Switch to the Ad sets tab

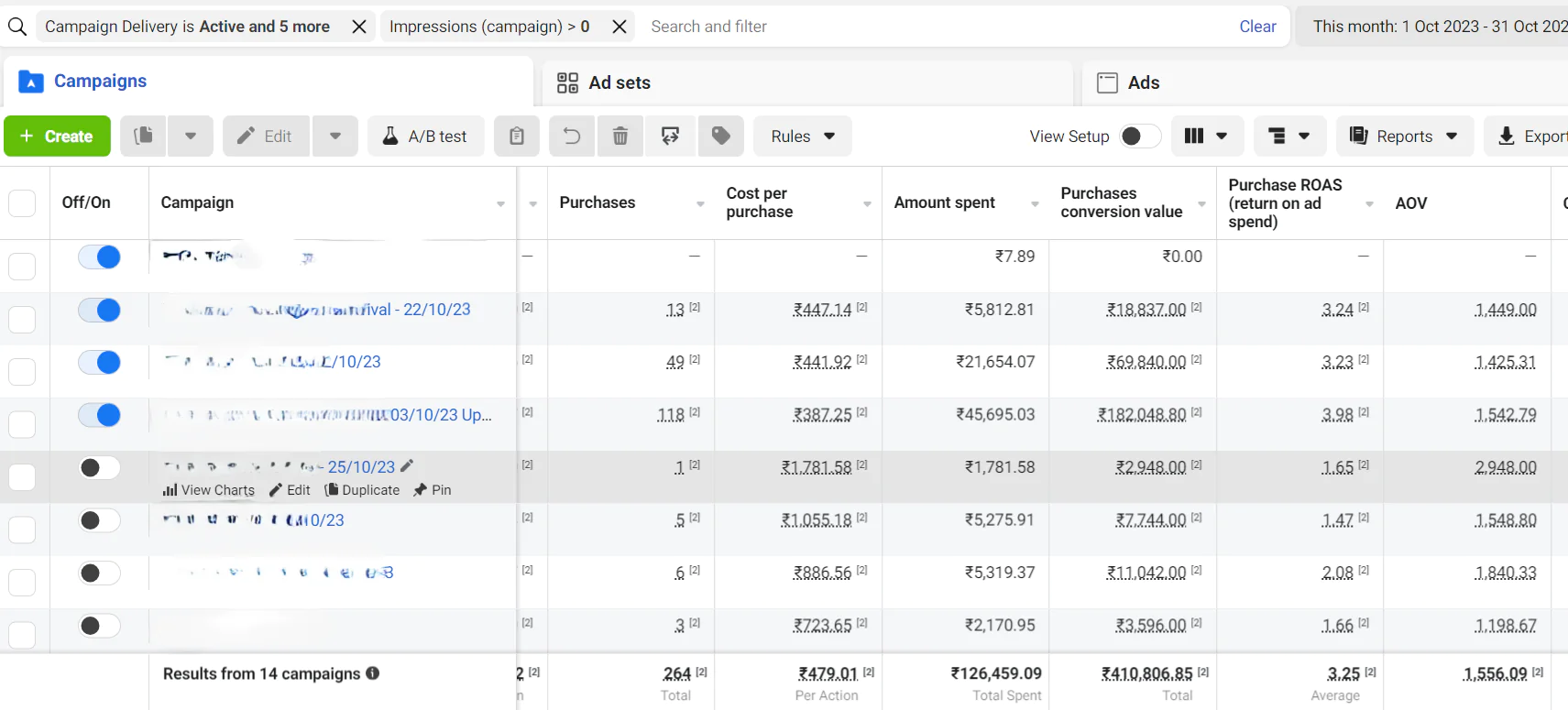coord(807,82)
